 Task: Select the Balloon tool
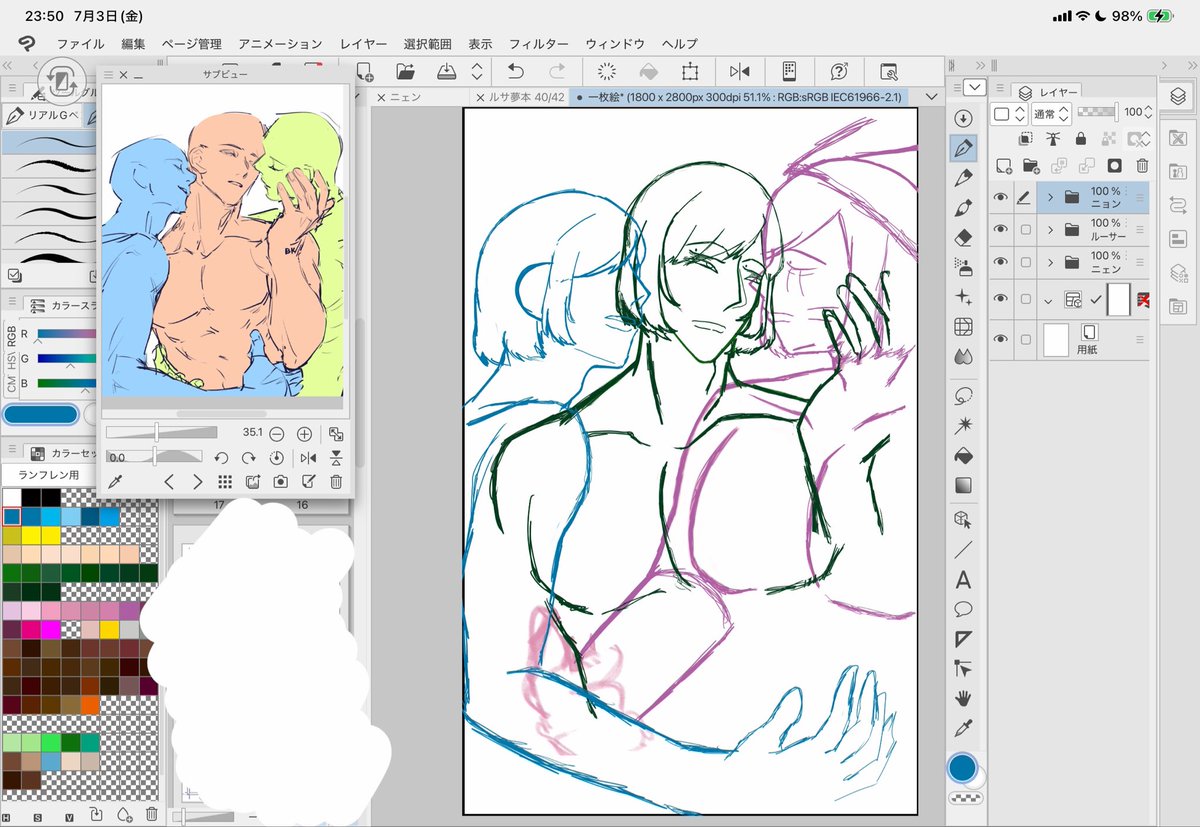click(964, 609)
